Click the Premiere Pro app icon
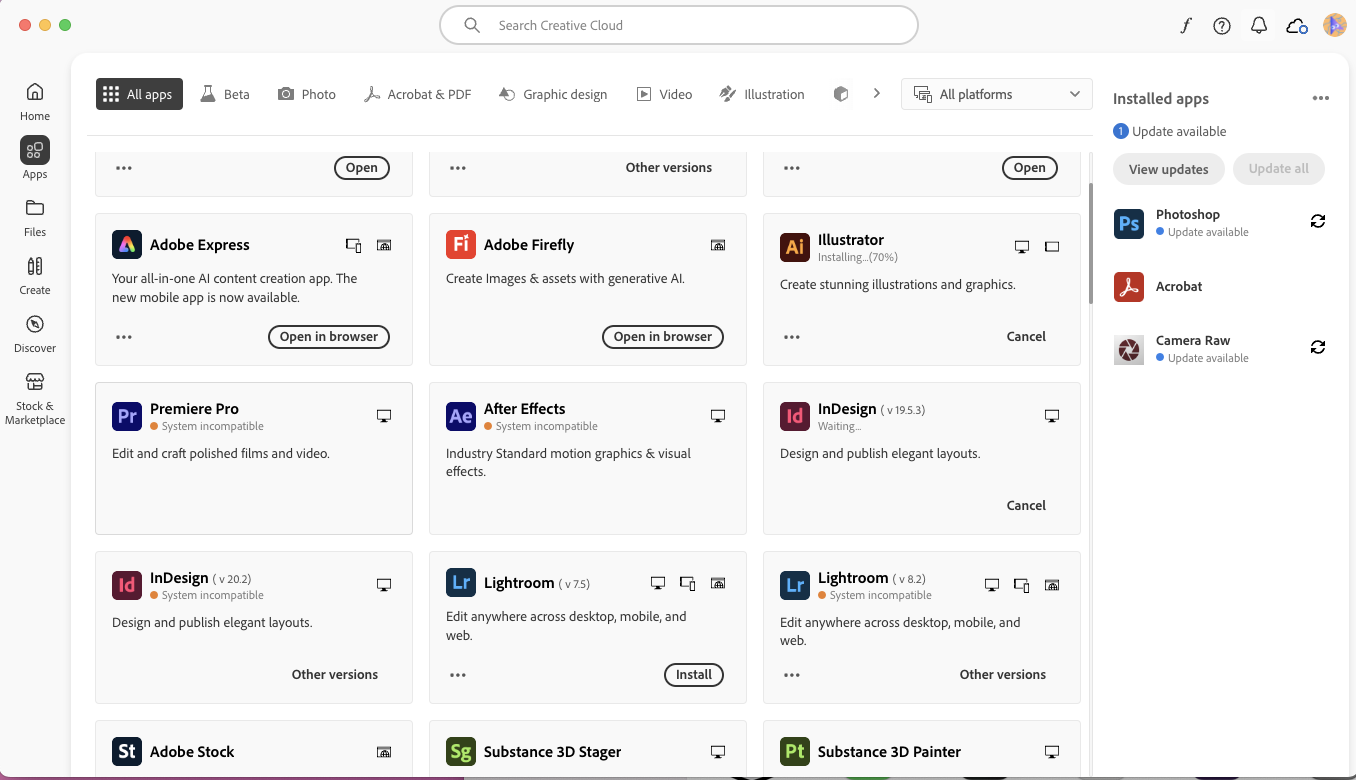Image resolution: width=1356 pixels, height=780 pixels. [x=127, y=416]
